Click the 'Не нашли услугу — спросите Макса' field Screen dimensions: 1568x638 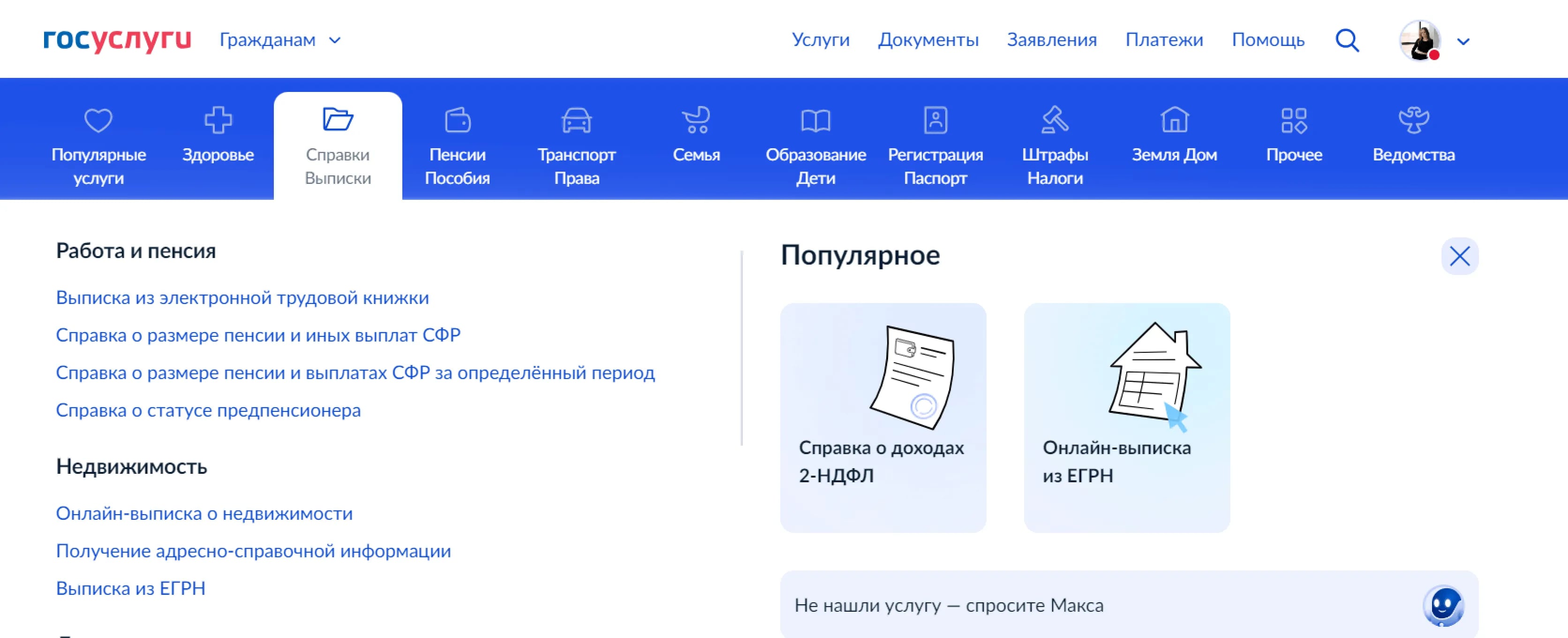tap(1129, 605)
